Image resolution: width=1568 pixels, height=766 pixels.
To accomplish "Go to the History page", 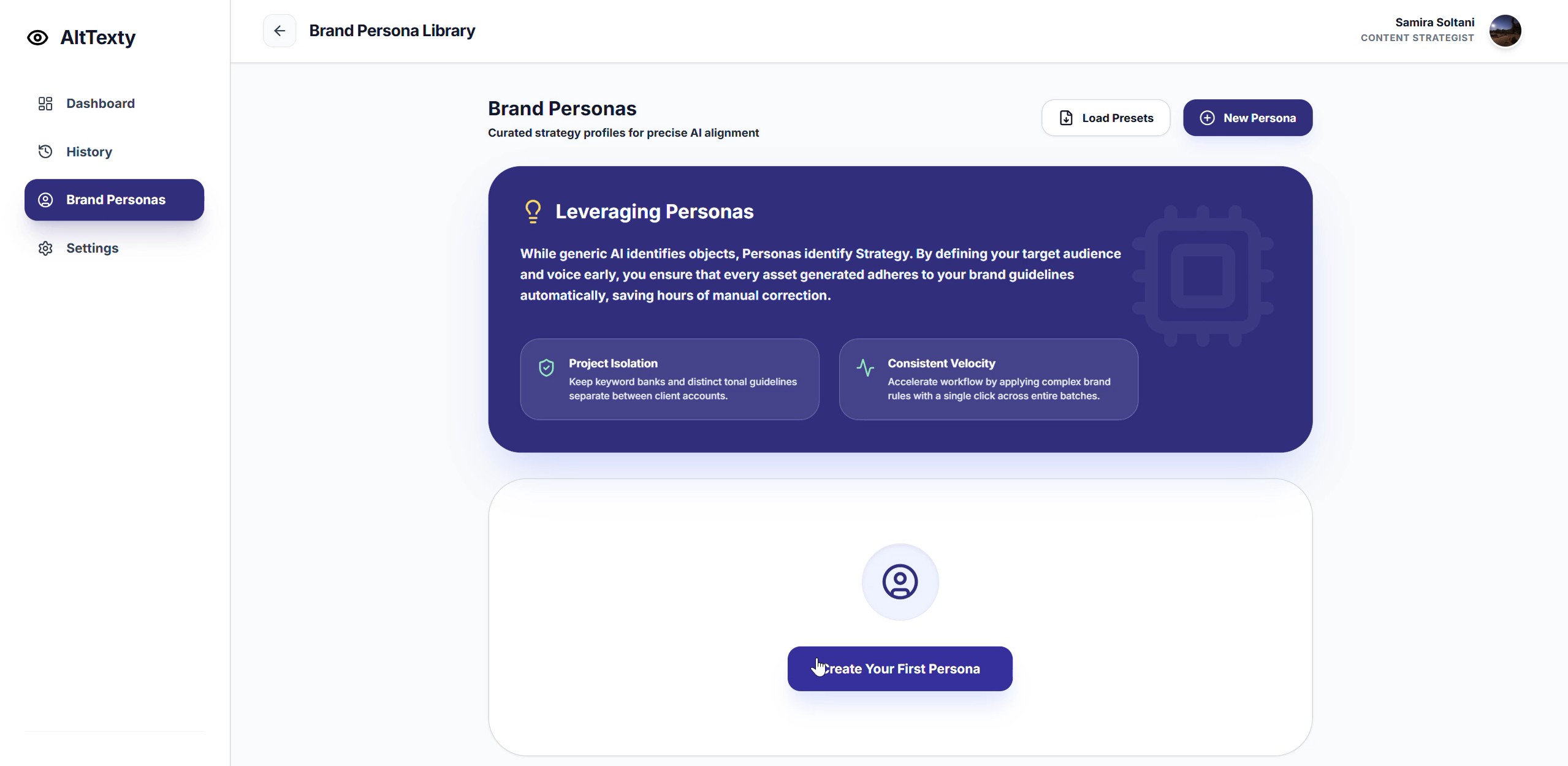I will [x=89, y=152].
